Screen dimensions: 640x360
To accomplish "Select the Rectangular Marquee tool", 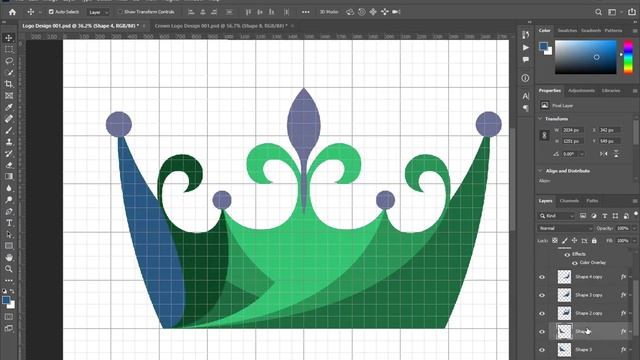I will [9, 49].
